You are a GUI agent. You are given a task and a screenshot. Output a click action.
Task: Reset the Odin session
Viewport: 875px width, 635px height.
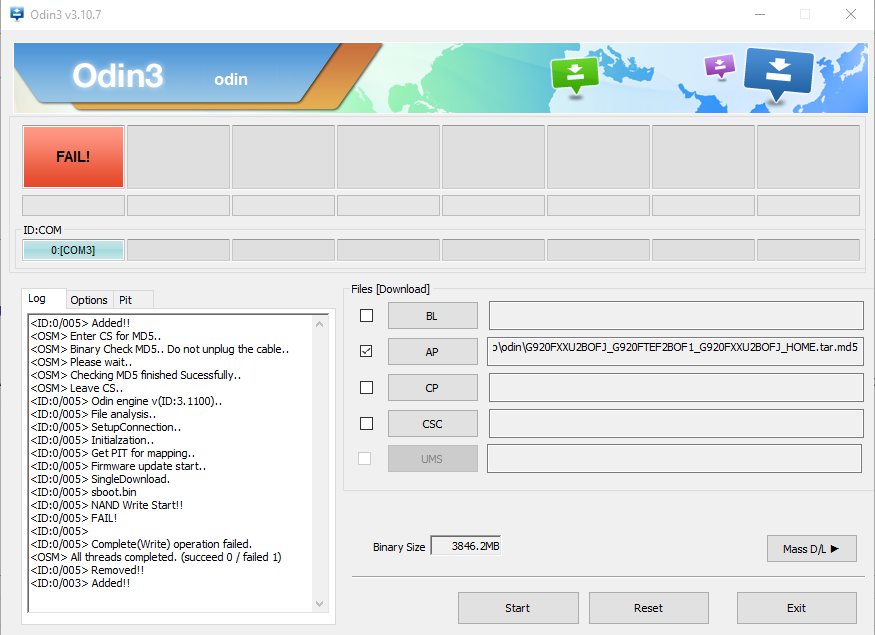click(x=648, y=608)
